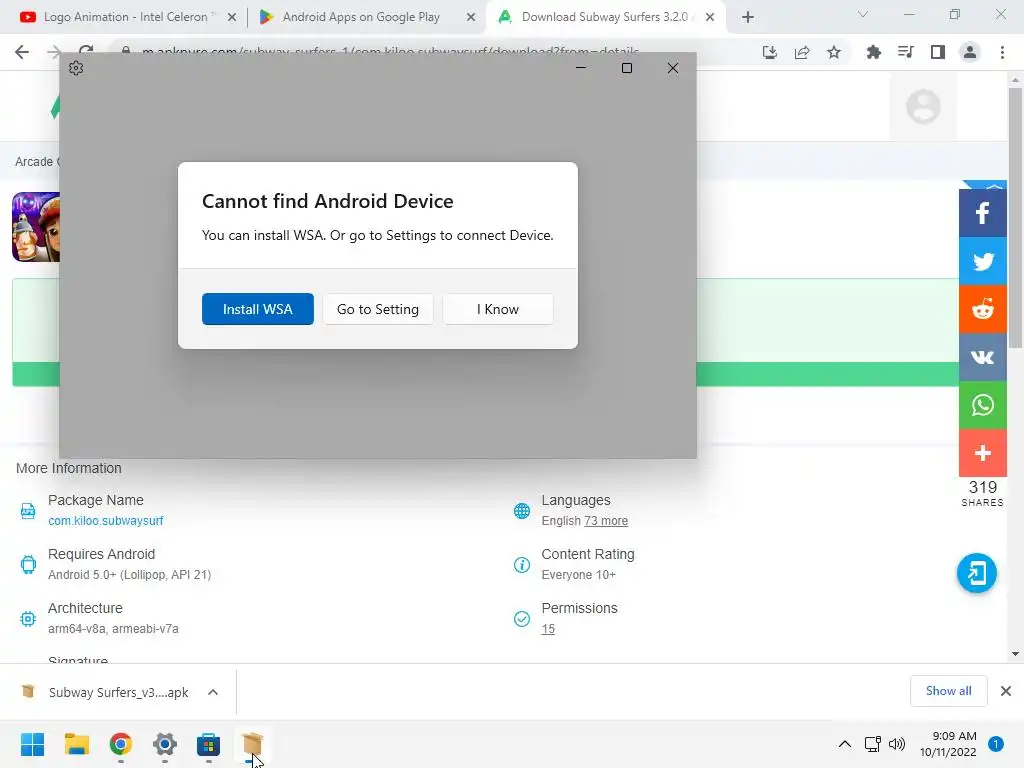Click the Content Rating info icon
Image resolution: width=1024 pixels, height=768 pixels.
[522, 564]
